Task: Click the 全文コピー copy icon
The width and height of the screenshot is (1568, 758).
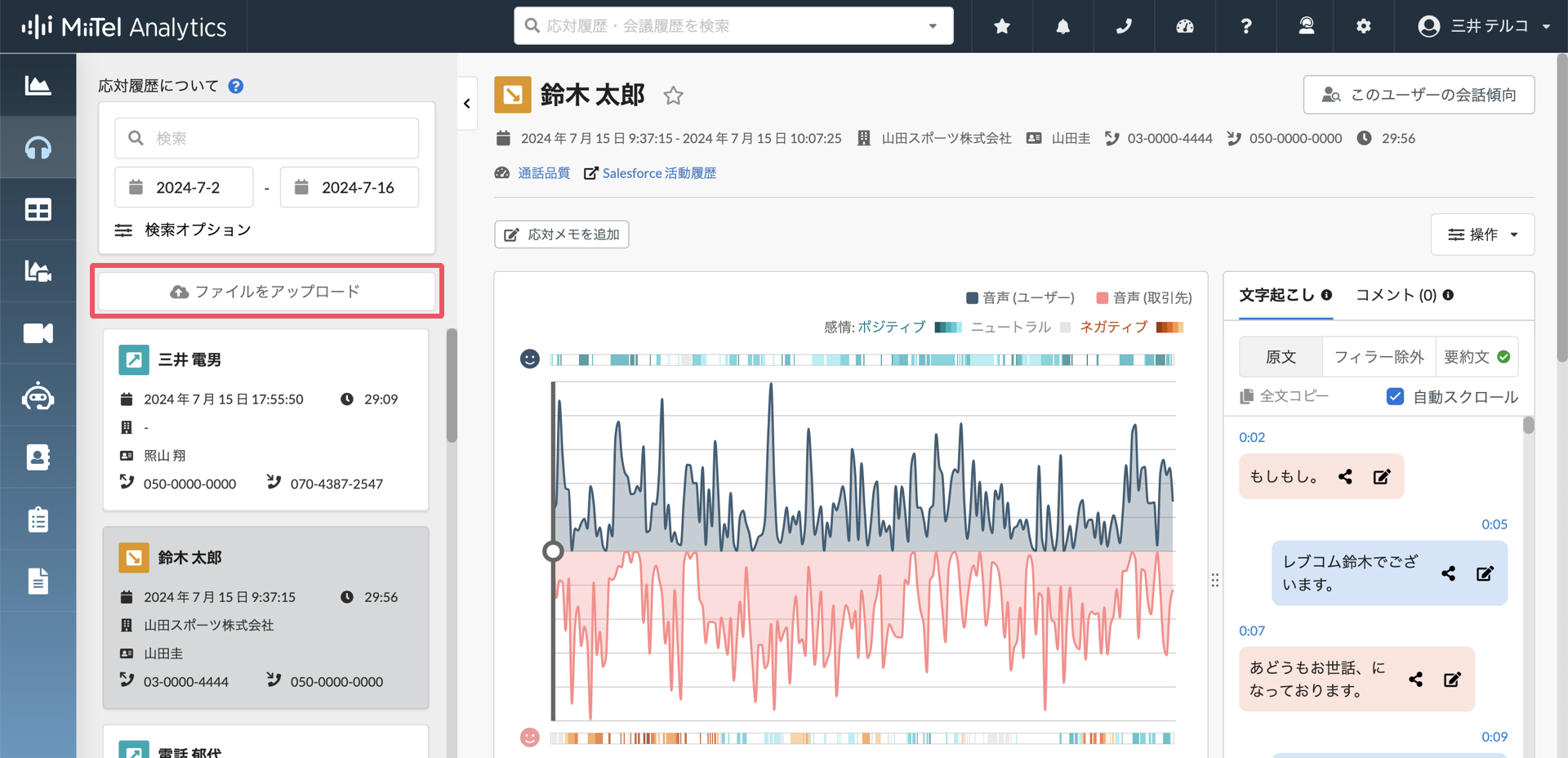Action: [x=1246, y=396]
